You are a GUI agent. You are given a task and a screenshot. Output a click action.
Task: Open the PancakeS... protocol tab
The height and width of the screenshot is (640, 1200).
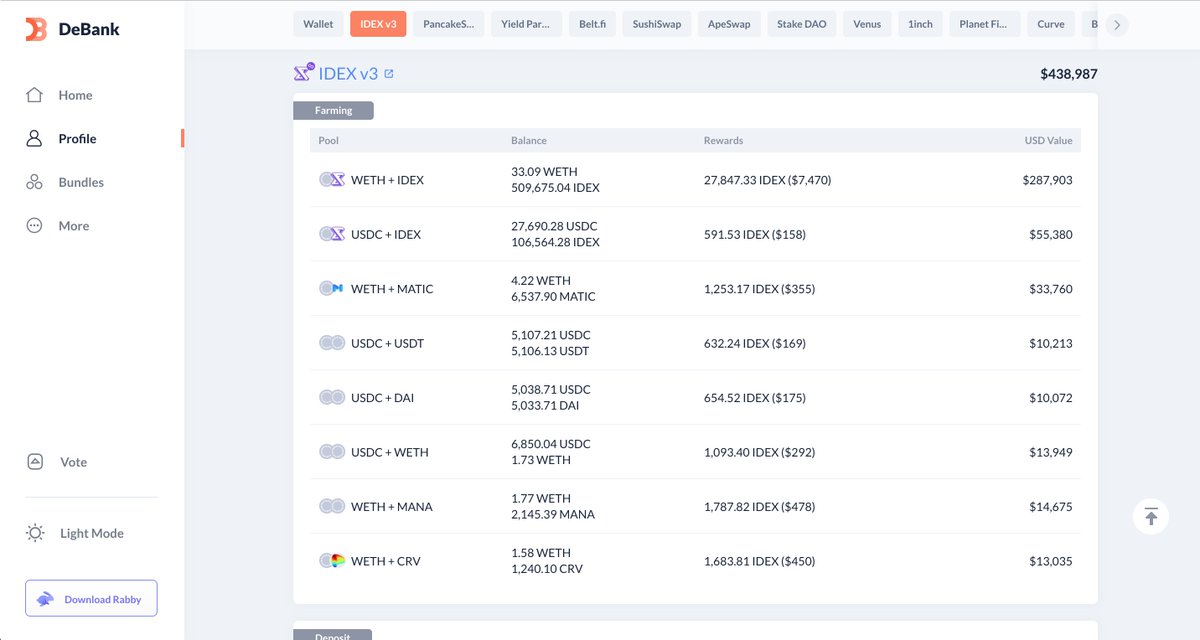click(449, 24)
